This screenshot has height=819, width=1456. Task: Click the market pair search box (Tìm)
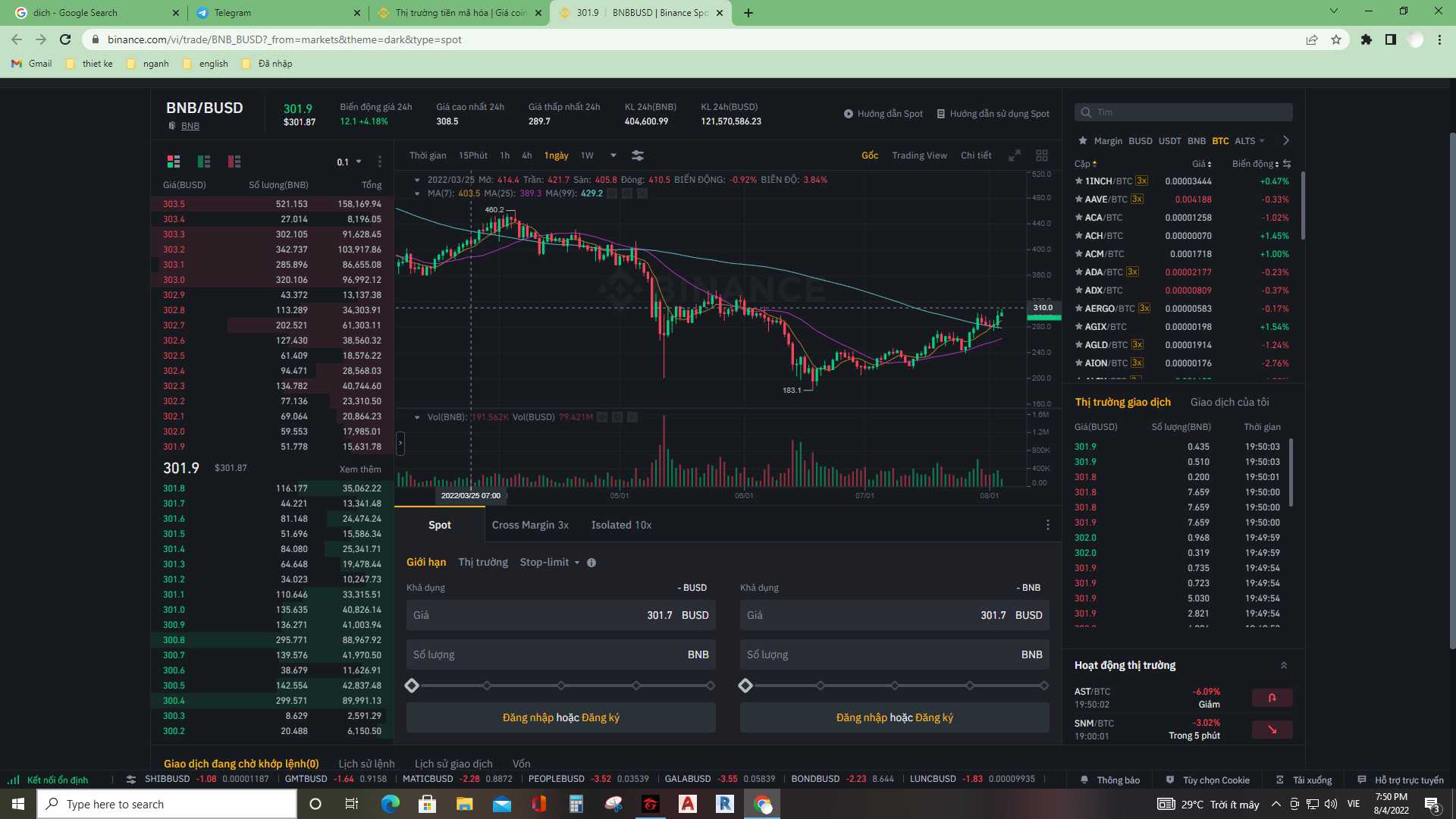(1184, 112)
